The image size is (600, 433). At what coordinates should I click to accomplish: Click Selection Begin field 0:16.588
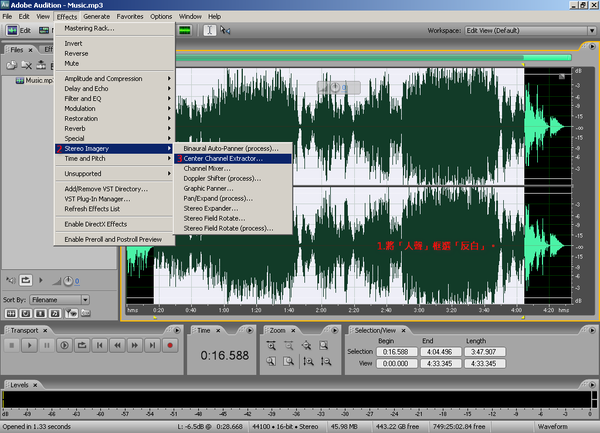[396, 352]
